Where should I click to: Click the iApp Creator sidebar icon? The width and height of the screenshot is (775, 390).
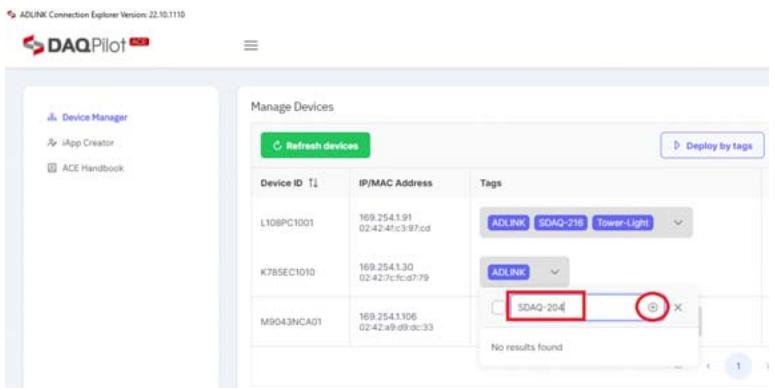coord(51,143)
